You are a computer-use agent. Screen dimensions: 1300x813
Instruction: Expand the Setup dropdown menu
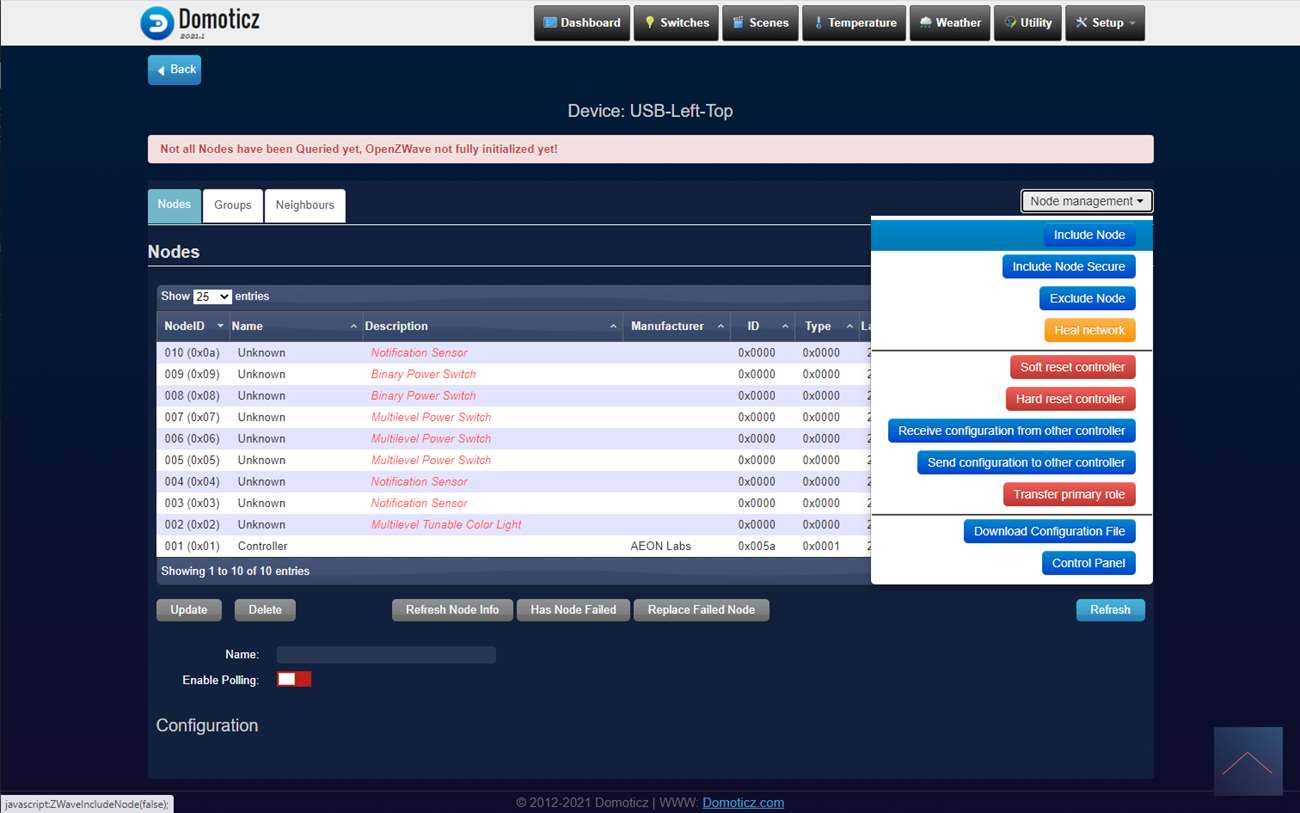click(1105, 23)
